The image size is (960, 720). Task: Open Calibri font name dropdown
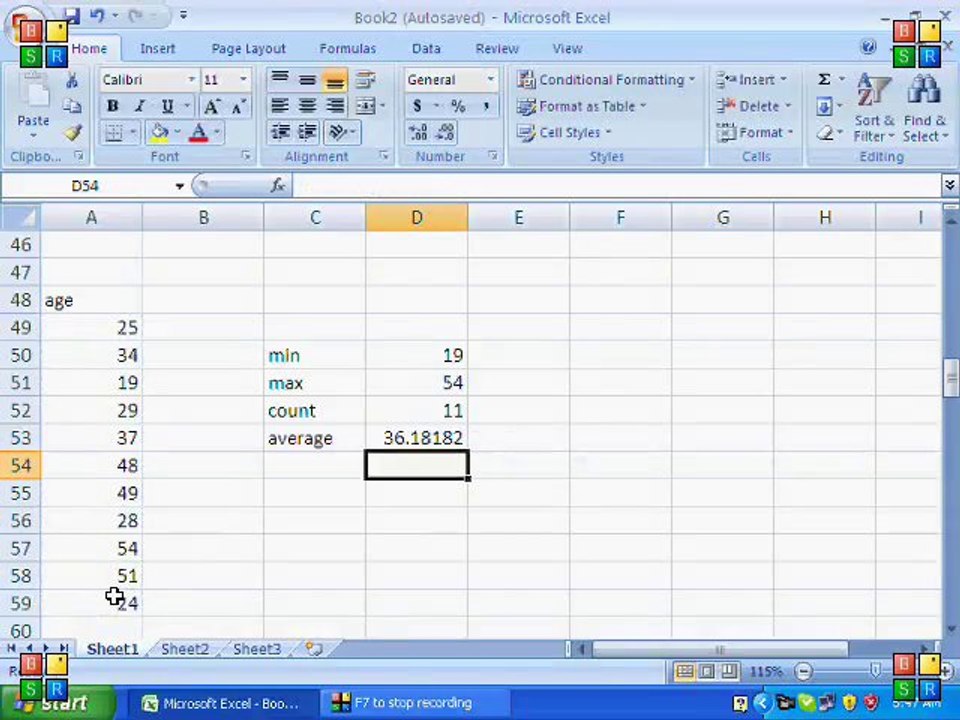[191, 80]
